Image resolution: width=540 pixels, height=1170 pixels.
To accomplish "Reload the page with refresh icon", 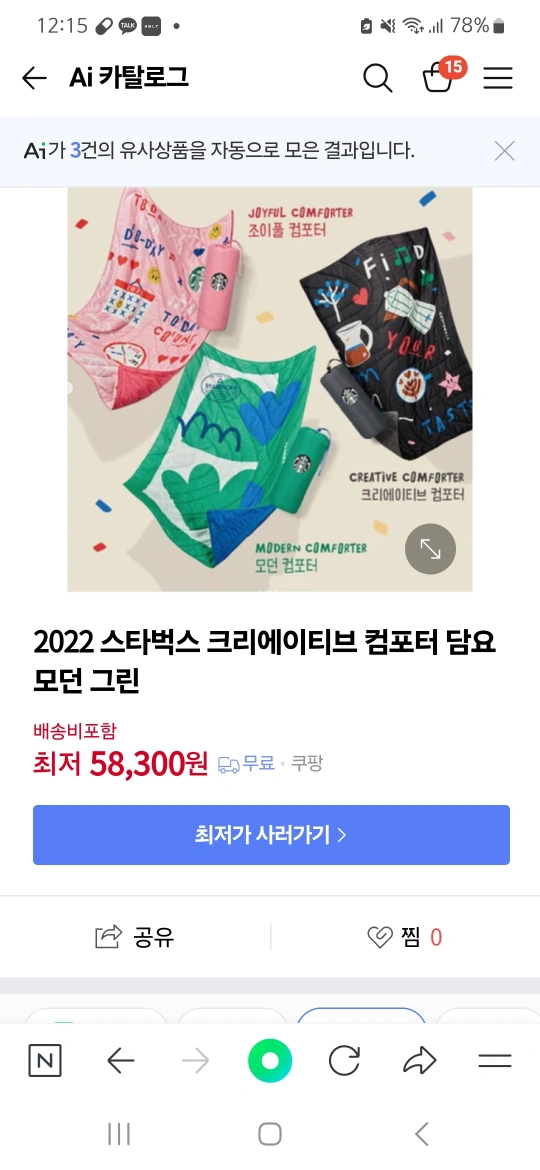I will pyautogui.click(x=345, y=1060).
